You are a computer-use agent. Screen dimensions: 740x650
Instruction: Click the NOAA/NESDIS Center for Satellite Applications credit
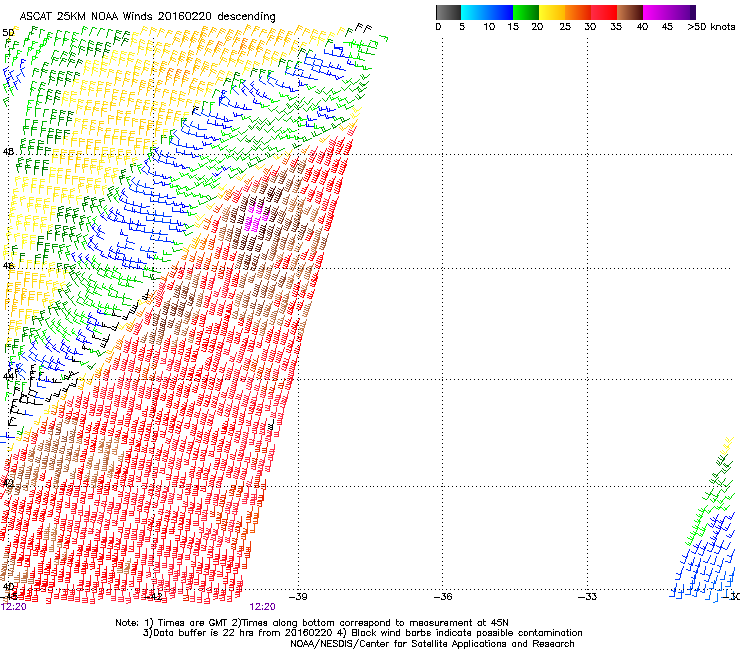[432, 644]
